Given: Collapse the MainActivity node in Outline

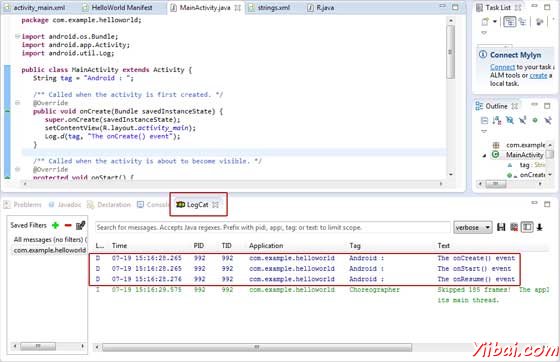Looking at the screenshot, I should [484, 155].
